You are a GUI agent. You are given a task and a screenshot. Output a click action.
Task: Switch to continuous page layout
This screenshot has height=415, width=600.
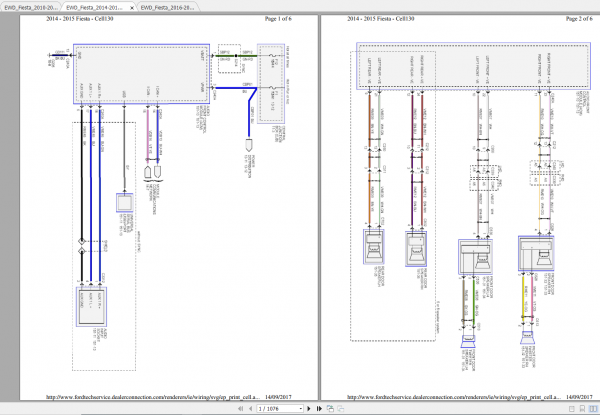[x=582, y=409]
